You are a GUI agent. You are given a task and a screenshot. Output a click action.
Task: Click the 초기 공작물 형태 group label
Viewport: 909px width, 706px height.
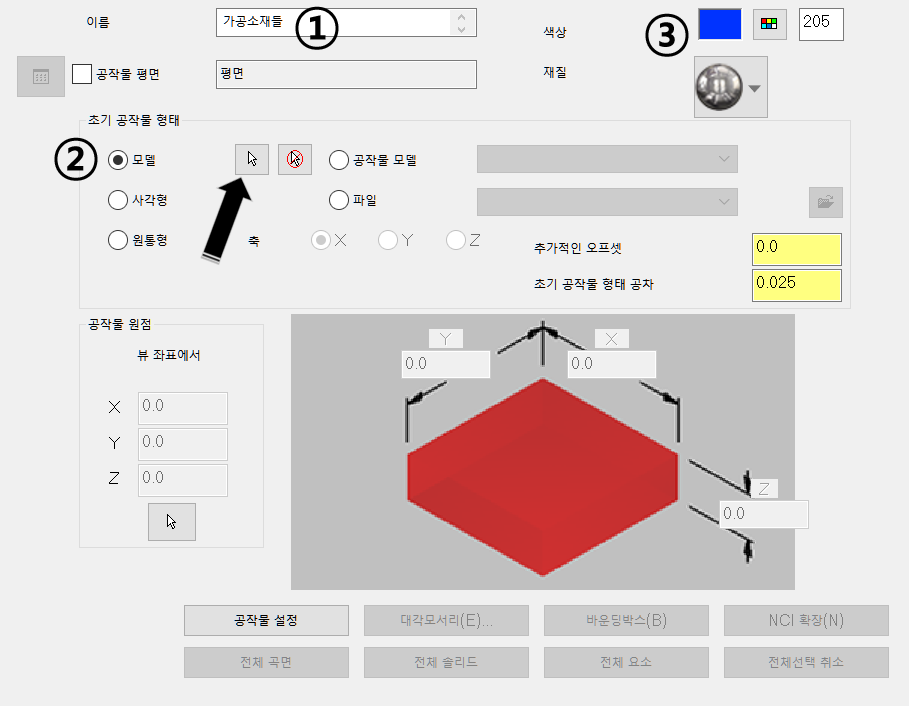134,120
